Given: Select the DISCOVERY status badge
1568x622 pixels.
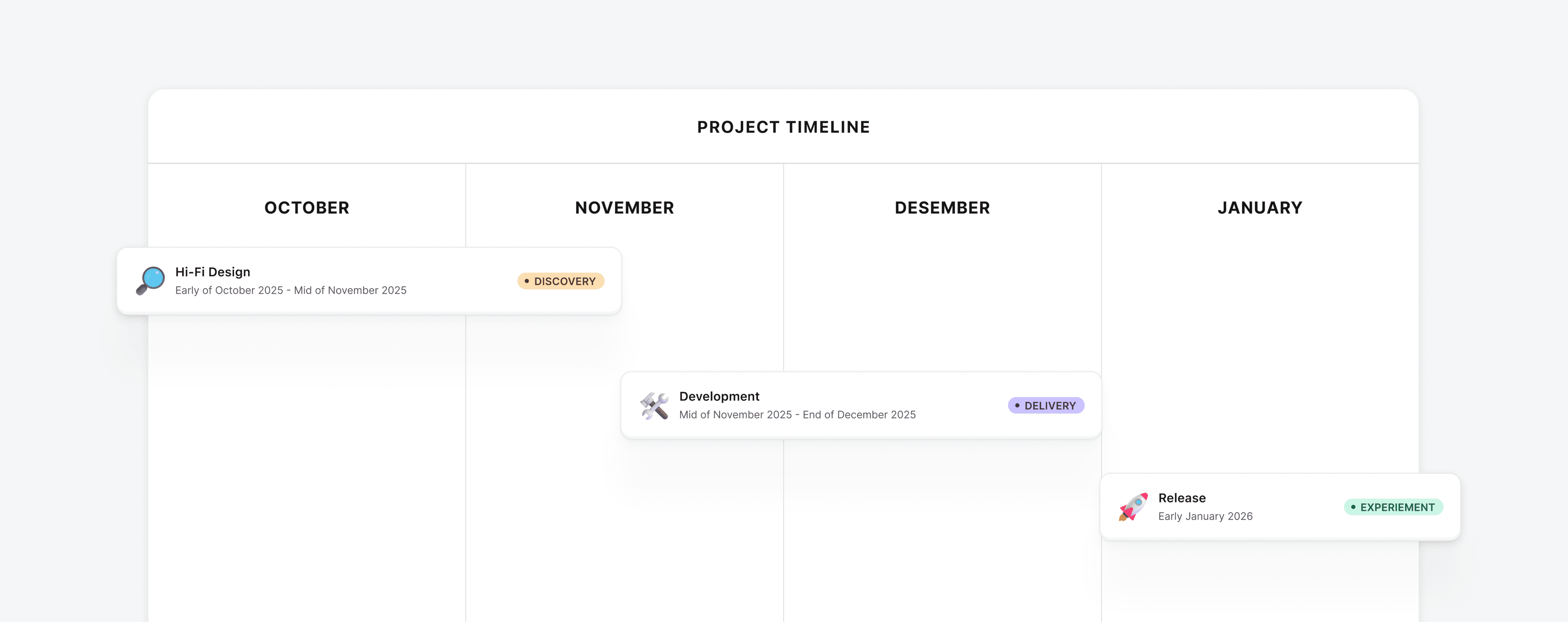Looking at the screenshot, I should (x=561, y=281).
